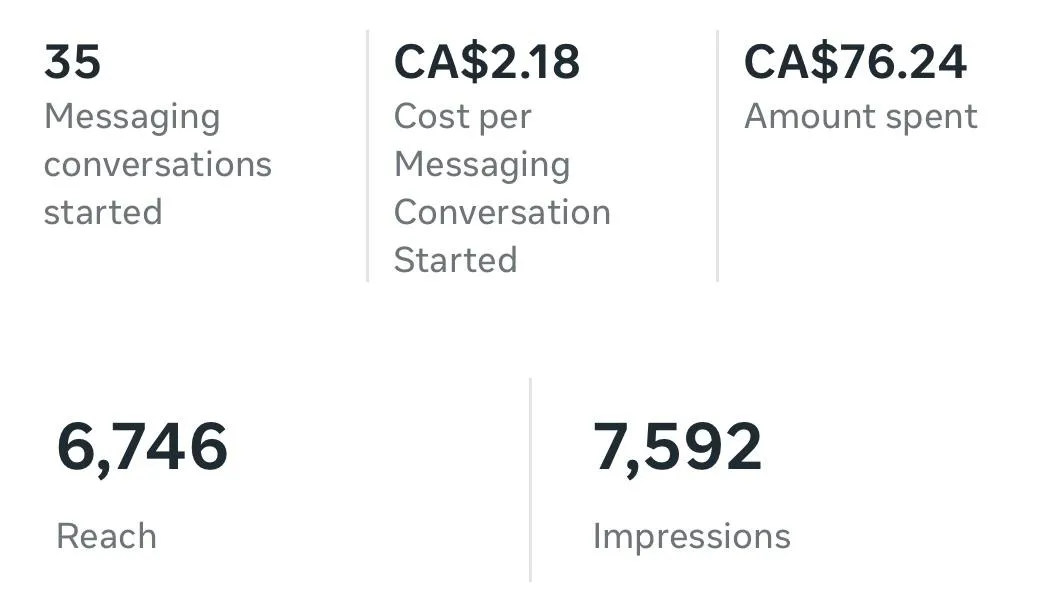
Task: Click the word Messaging in middle metric
Action: click(x=482, y=165)
